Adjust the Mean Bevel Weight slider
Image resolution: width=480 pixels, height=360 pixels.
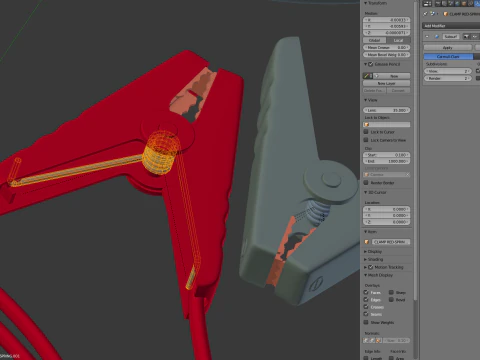click(387, 55)
